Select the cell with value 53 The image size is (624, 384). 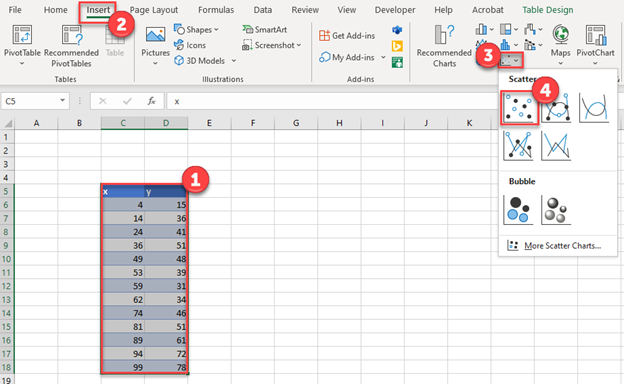pos(123,272)
